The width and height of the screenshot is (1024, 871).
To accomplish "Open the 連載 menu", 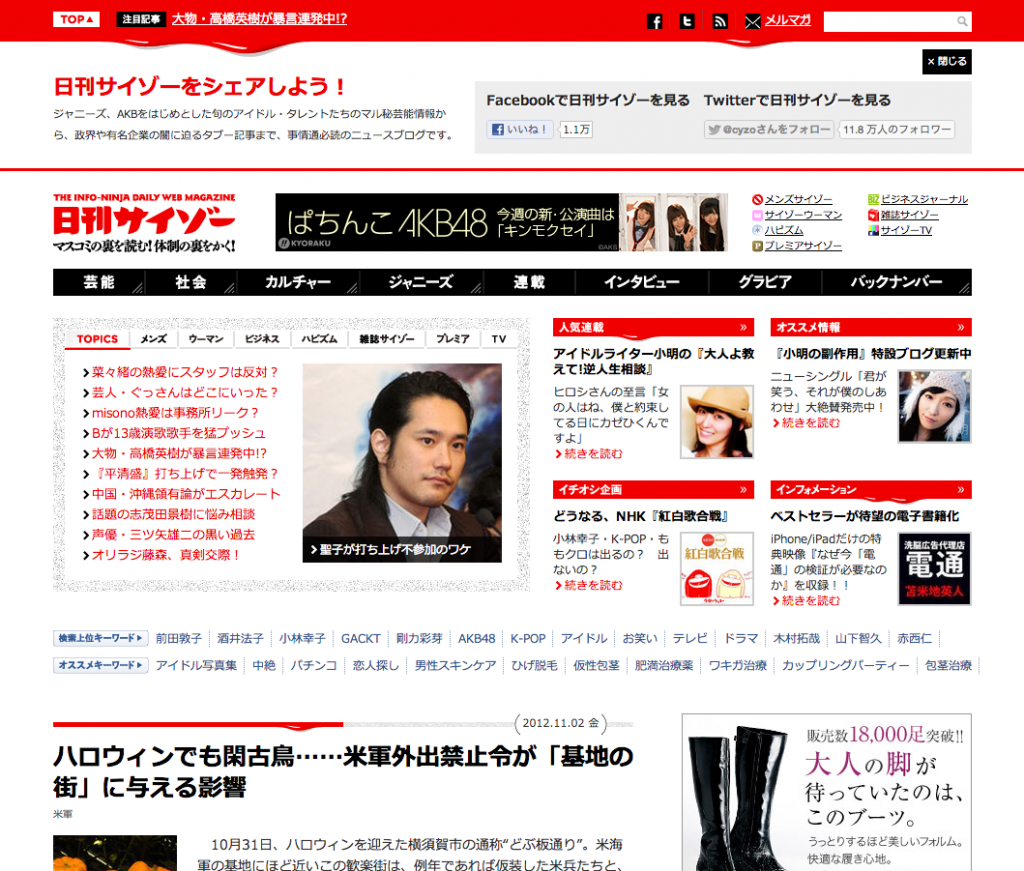I will click(529, 282).
